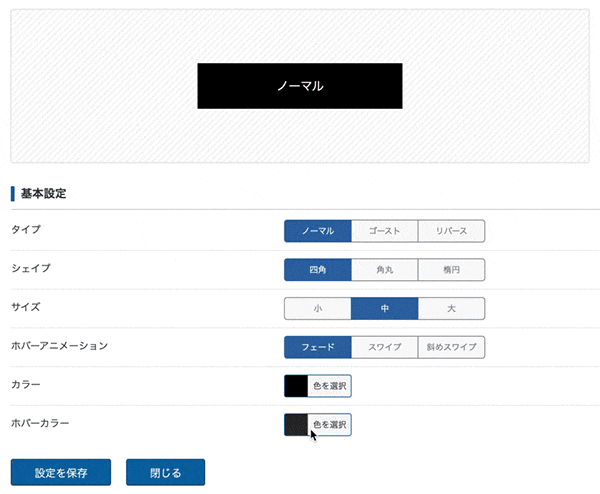Choose the リバース type option
This screenshot has height=494, width=600.
coord(452,231)
